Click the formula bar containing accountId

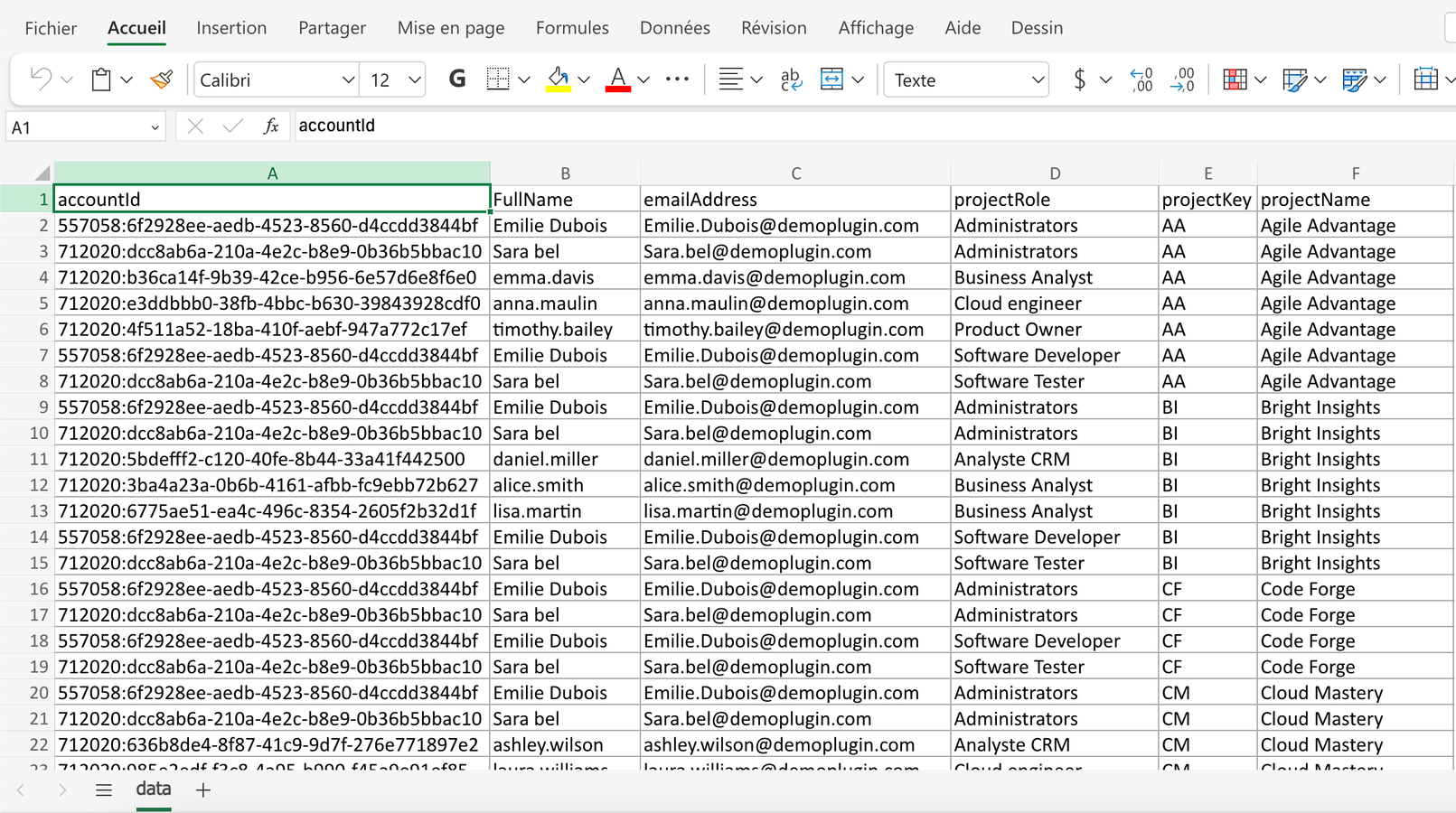pyautogui.click(x=874, y=126)
